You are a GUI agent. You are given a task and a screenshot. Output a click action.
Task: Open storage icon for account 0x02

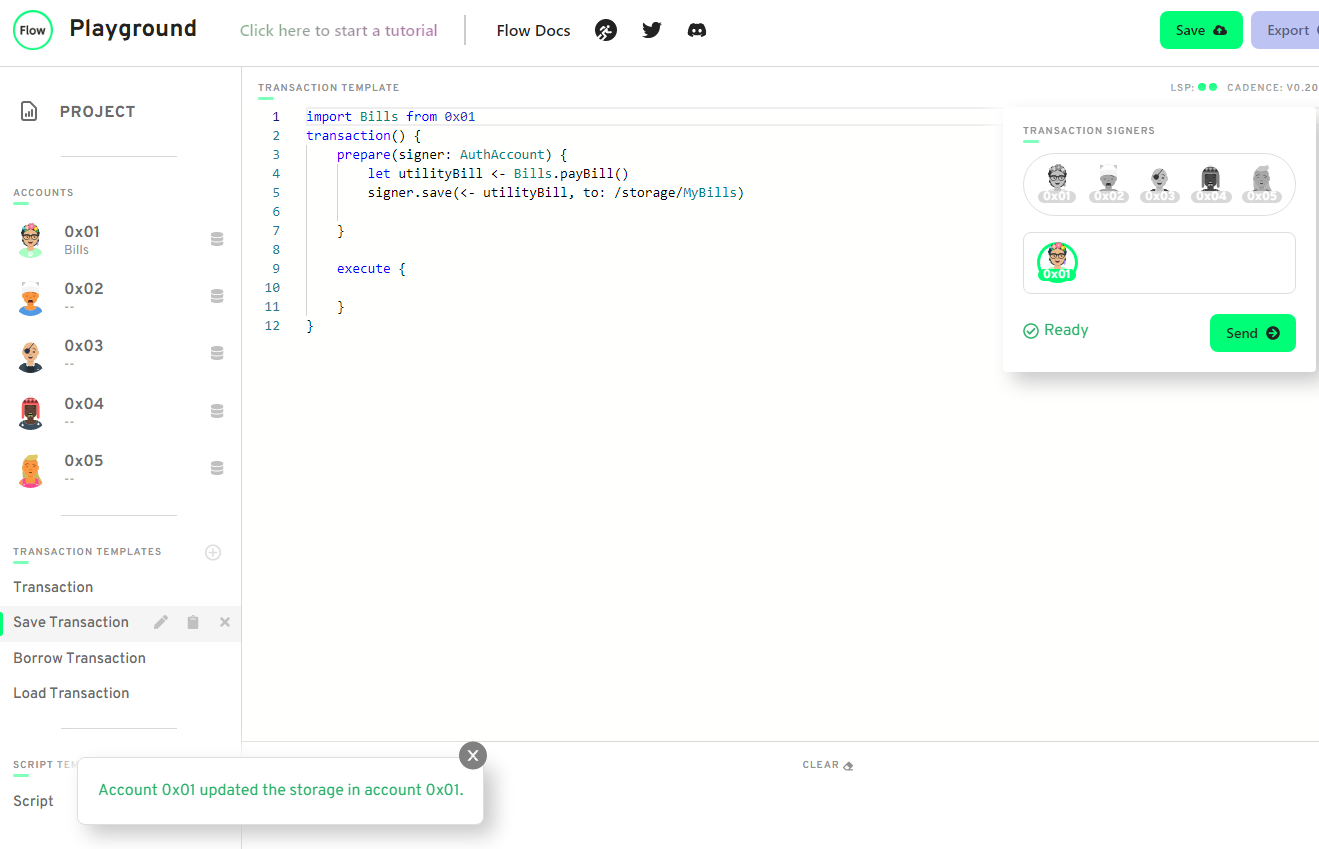coord(217,296)
